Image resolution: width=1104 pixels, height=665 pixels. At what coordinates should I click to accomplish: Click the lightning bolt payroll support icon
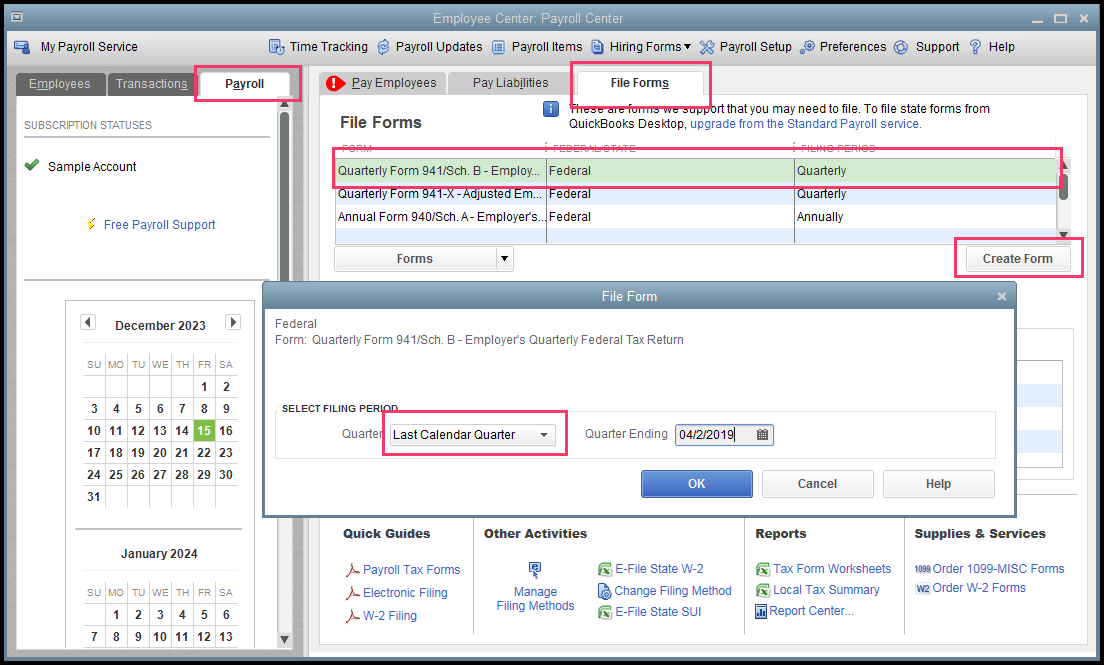(92, 224)
